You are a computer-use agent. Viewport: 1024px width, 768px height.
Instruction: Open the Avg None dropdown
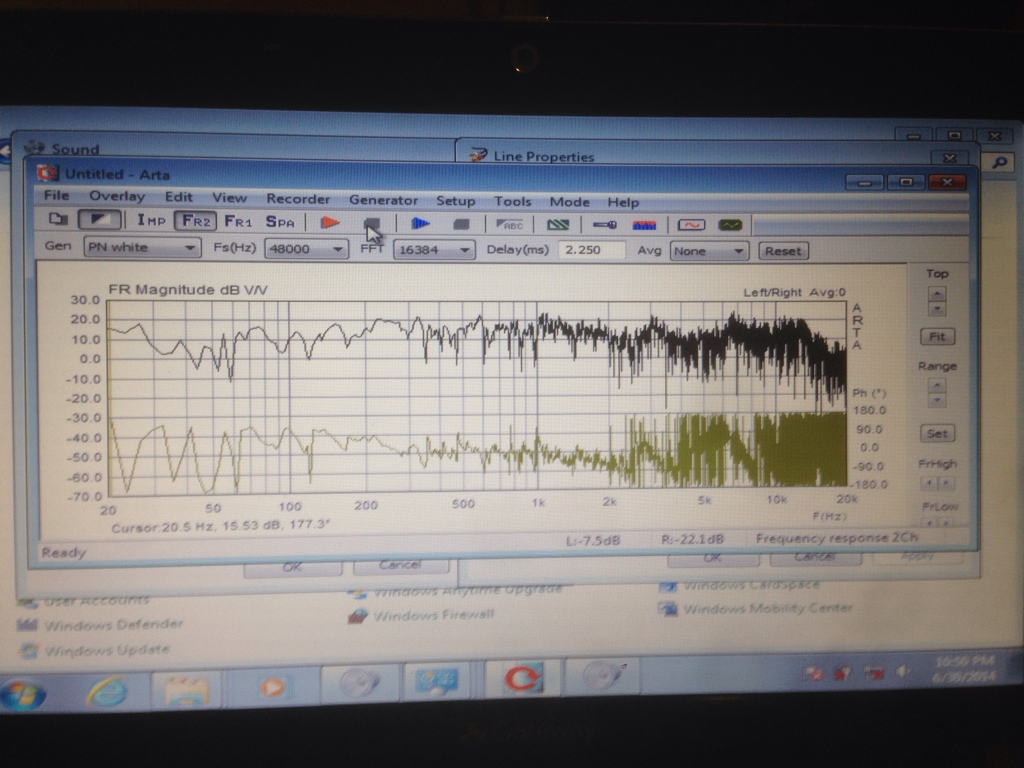coord(709,251)
